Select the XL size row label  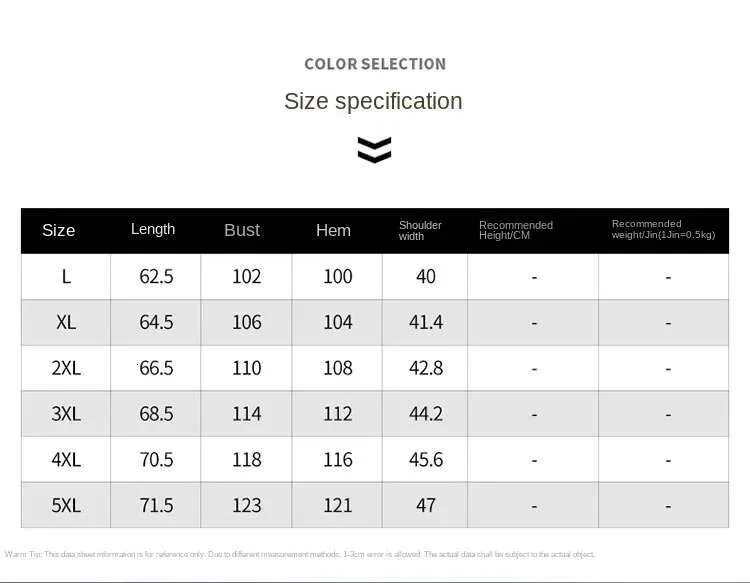[x=66, y=322]
